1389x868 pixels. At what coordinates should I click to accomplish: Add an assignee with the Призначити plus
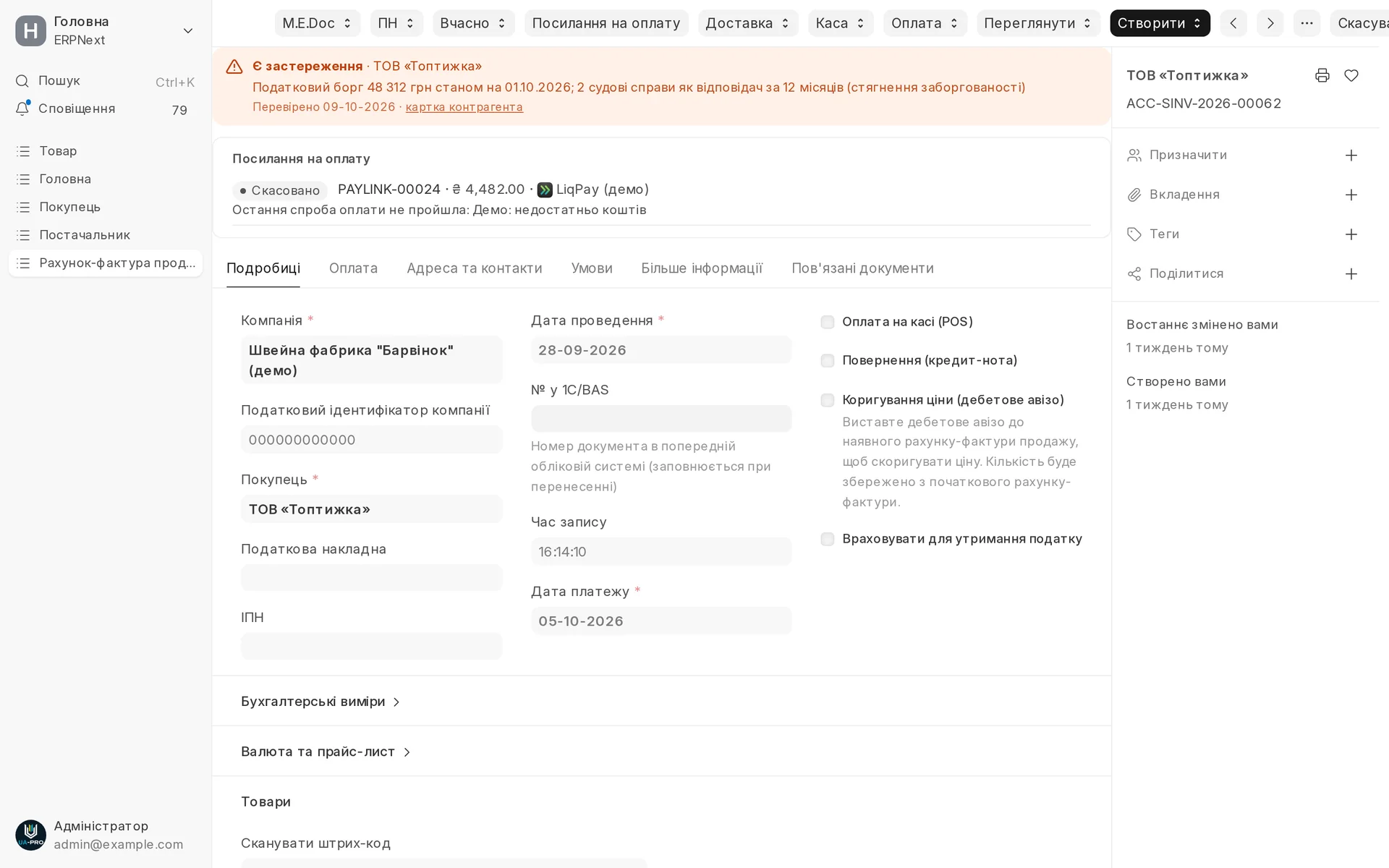coord(1351,156)
